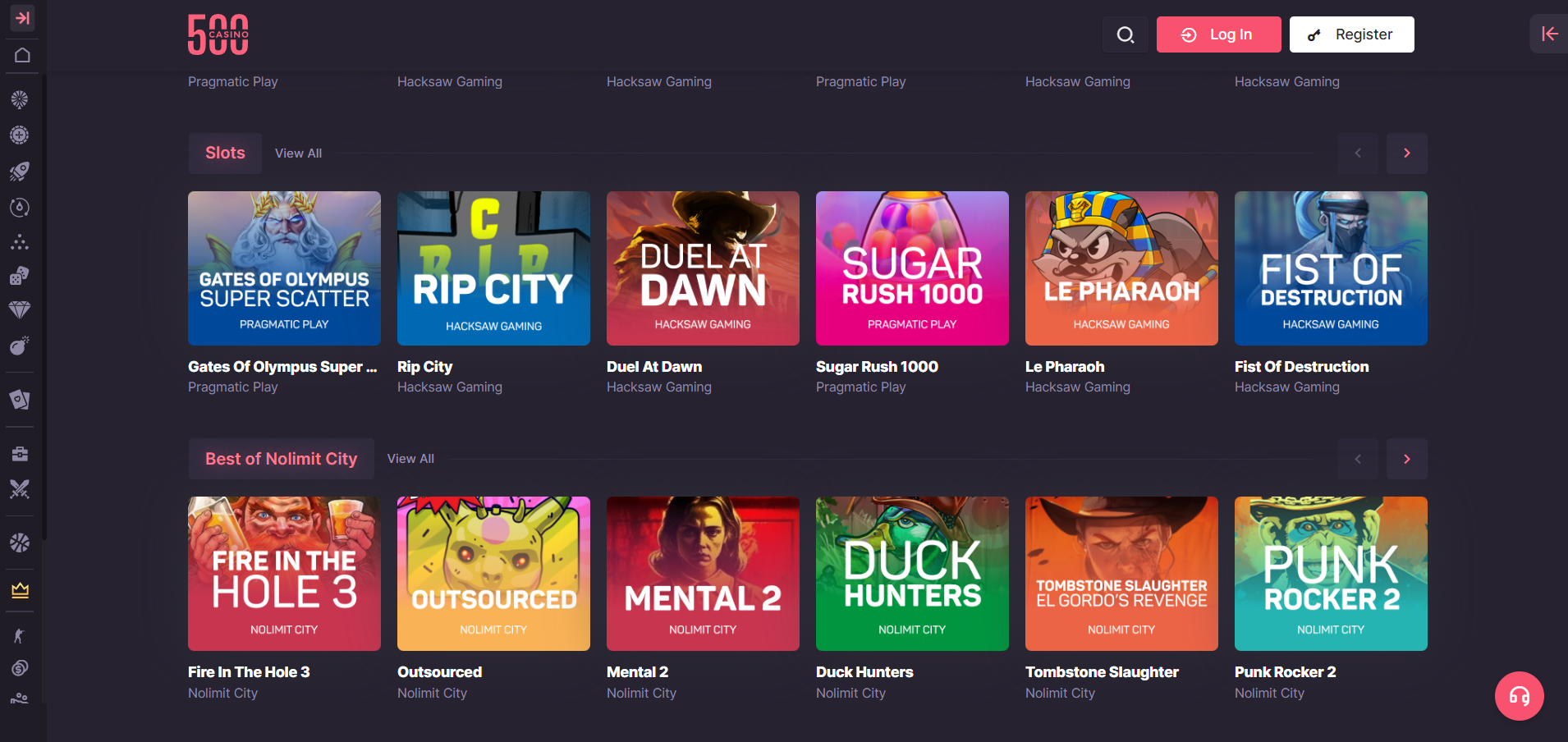The height and width of the screenshot is (742, 1568).
Task: Open the playing cards sidebar icon
Action: [x=20, y=399]
